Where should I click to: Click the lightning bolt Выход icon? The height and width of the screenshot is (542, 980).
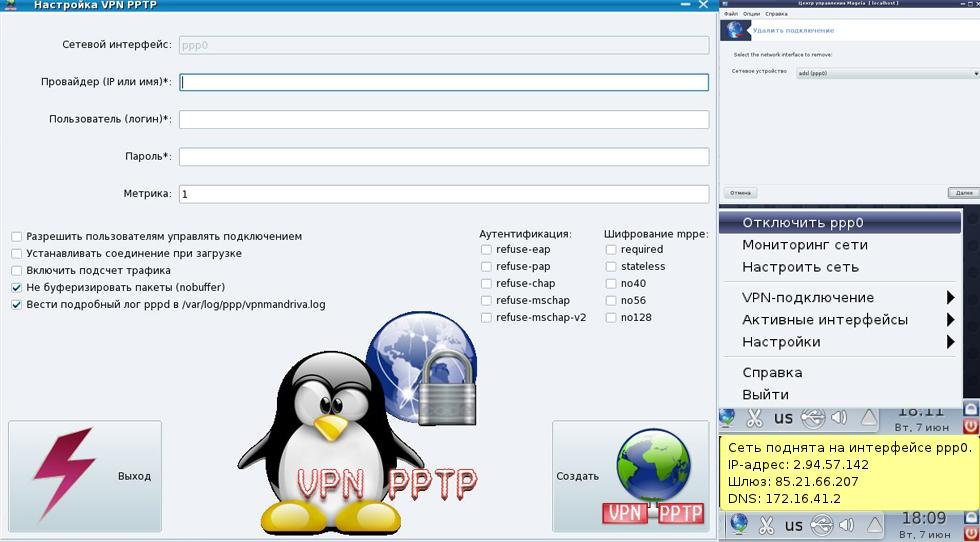pyautogui.click(x=64, y=473)
